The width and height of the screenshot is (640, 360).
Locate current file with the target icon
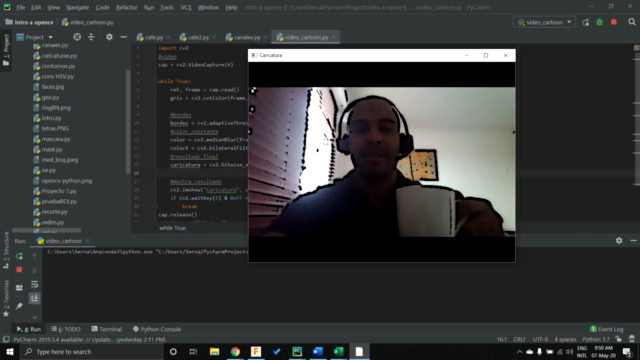pos(77,37)
